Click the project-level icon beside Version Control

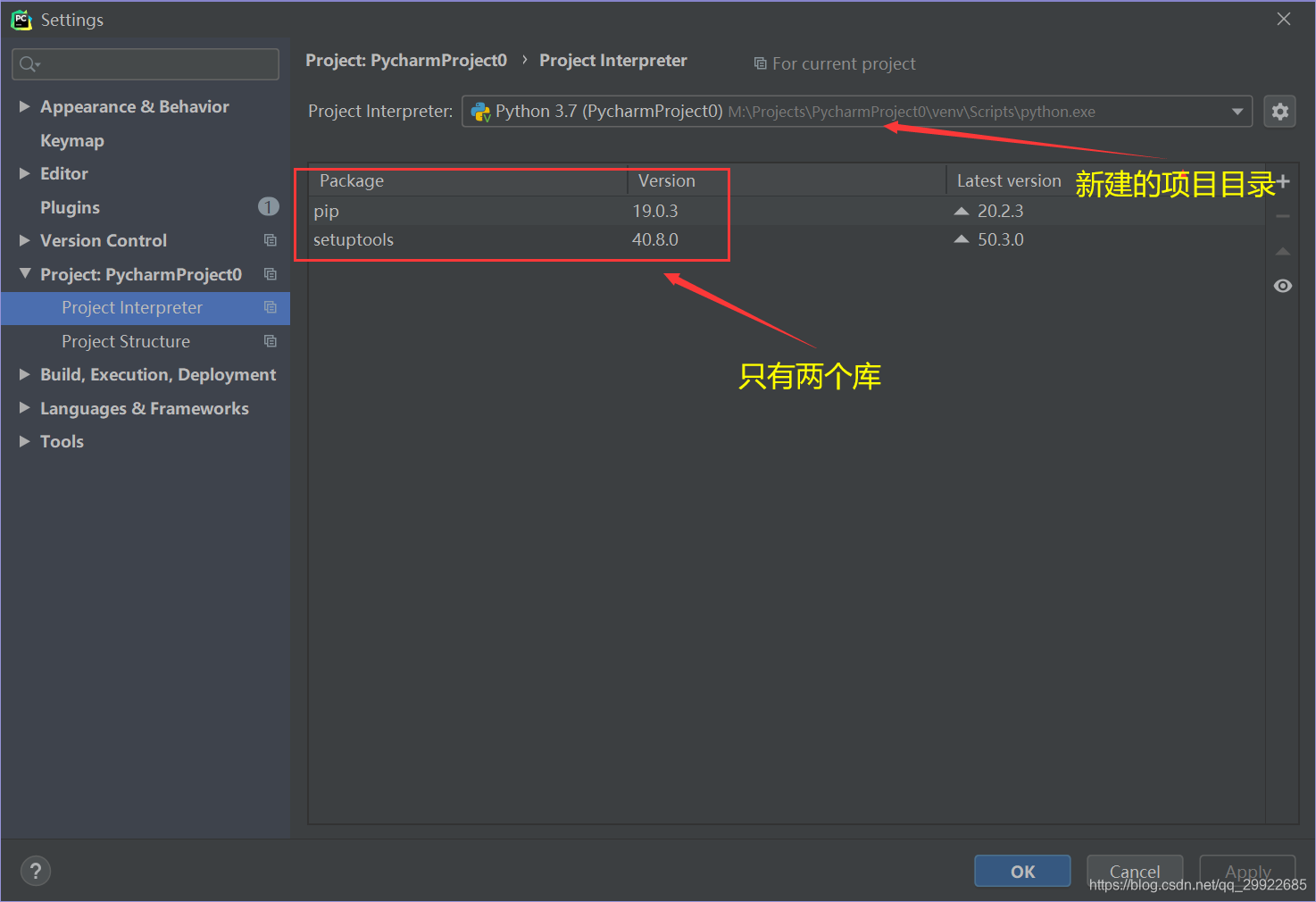tap(271, 240)
